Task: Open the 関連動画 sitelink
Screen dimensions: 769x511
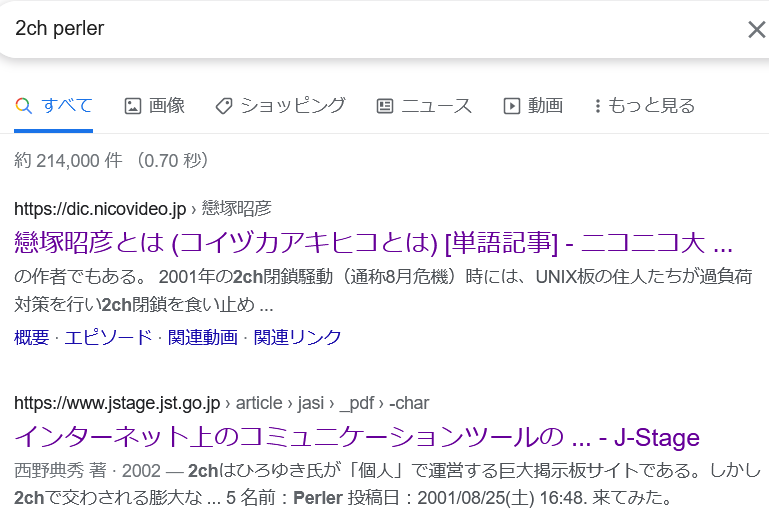Action: click(203, 337)
